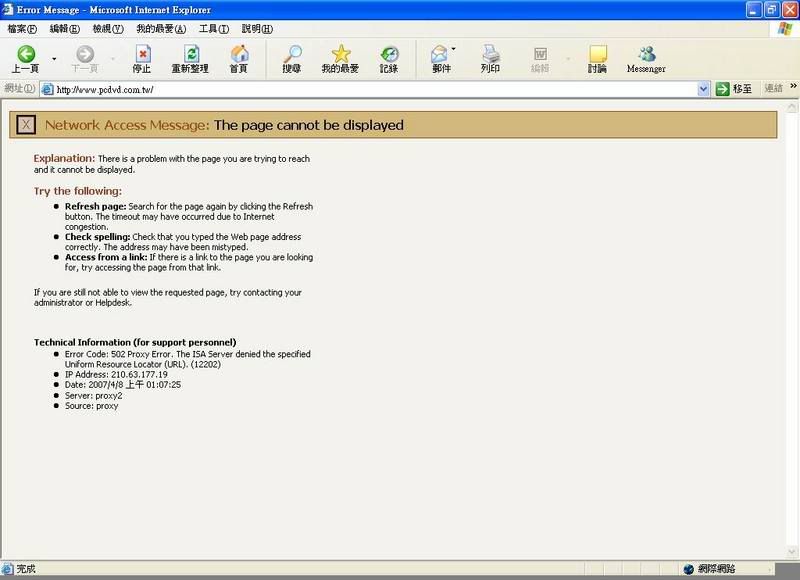800x580 pixels.
Task: Restore down the Internet Explorer window
Action: click(x=772, y=10)
